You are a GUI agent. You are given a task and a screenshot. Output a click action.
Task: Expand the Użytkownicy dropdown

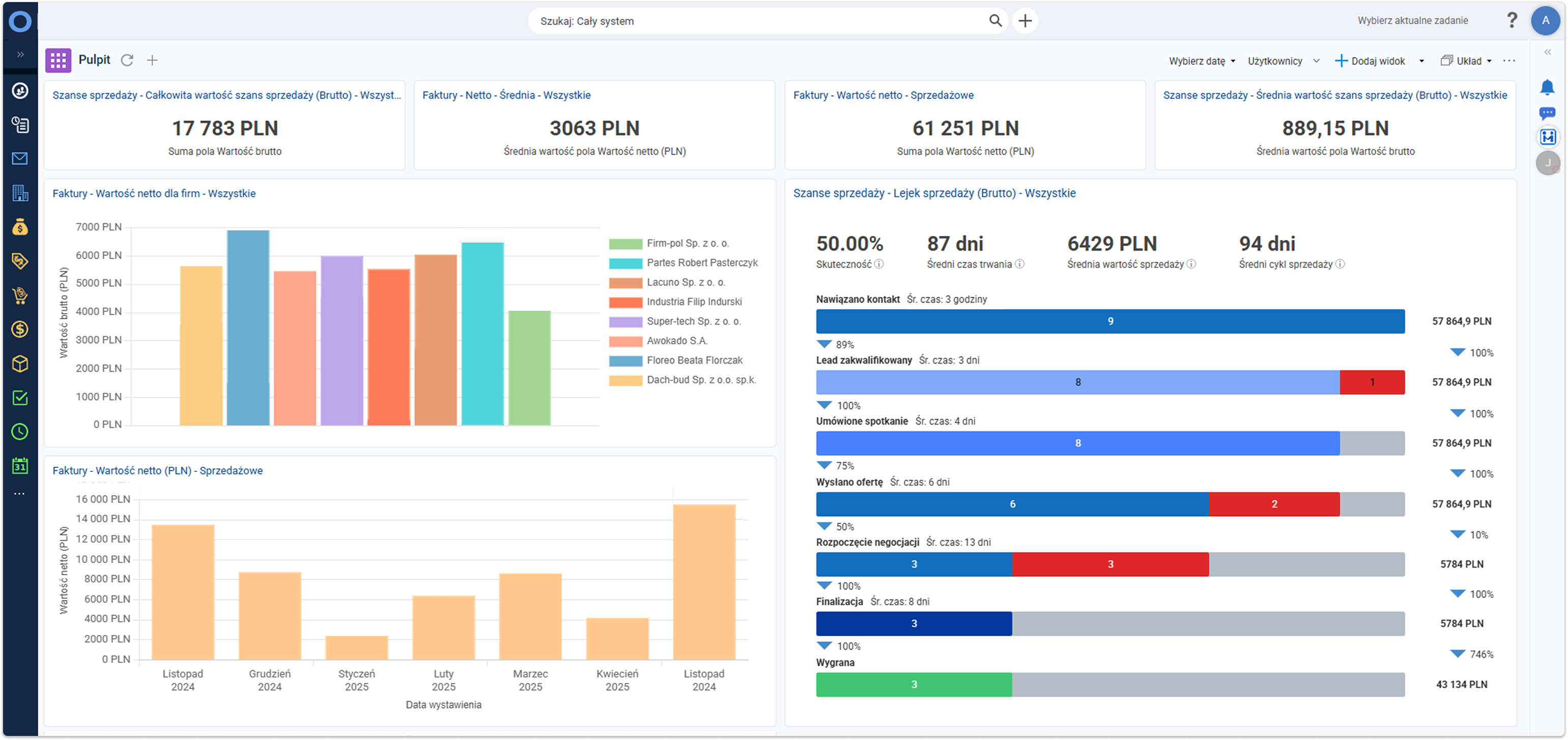(1283, 61)
